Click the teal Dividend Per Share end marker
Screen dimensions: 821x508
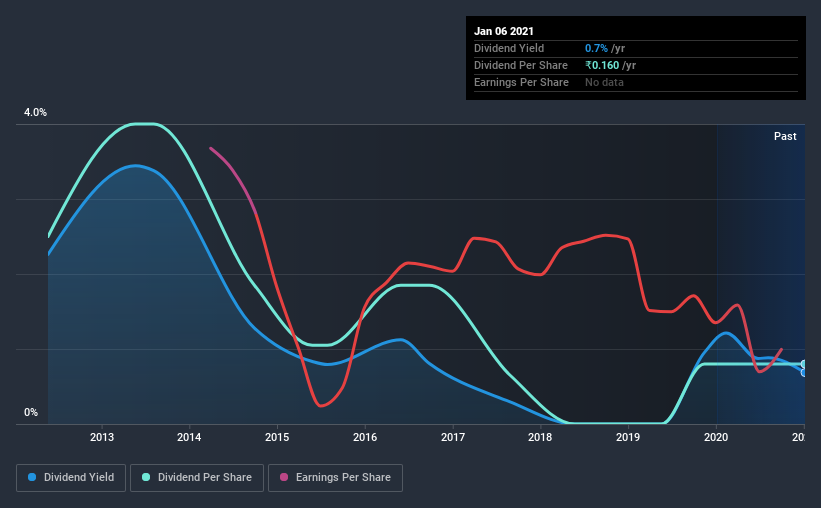[804, 364]
